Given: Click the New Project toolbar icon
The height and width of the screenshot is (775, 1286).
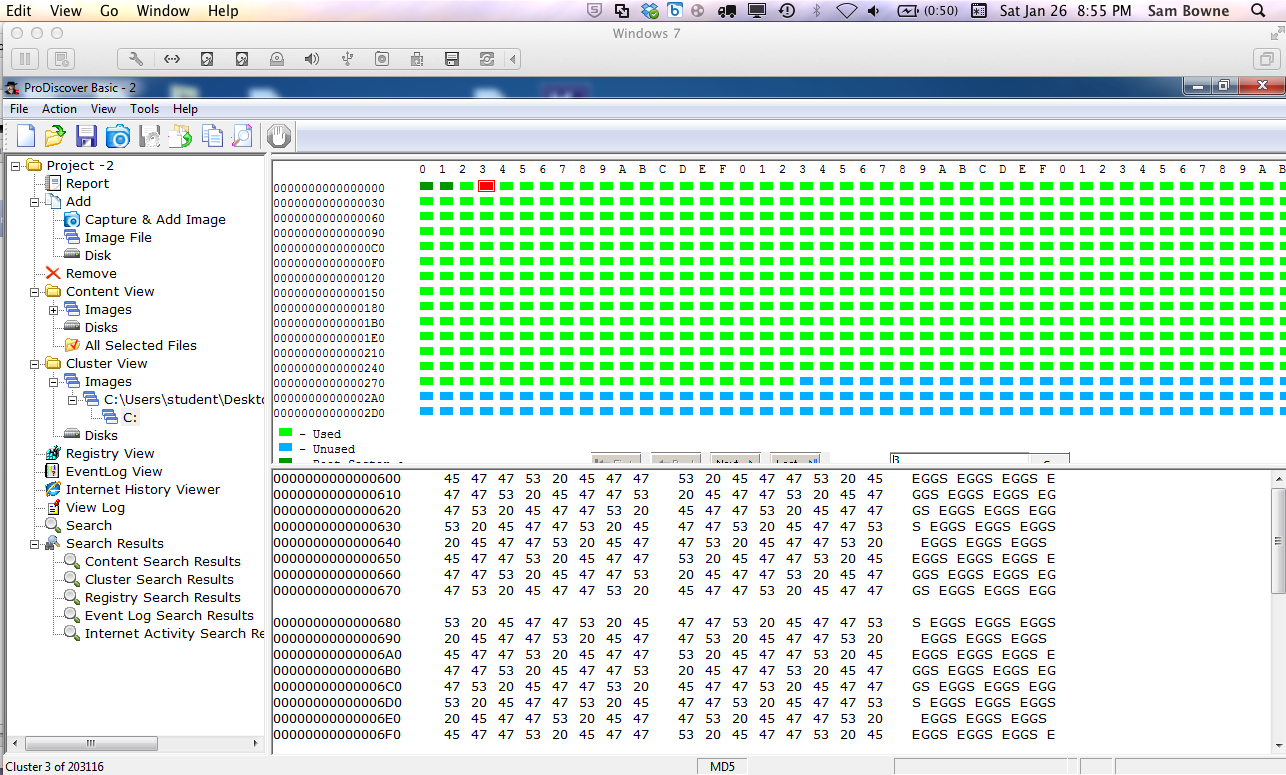Looking at the screenshot, I should tap(26, 136).
